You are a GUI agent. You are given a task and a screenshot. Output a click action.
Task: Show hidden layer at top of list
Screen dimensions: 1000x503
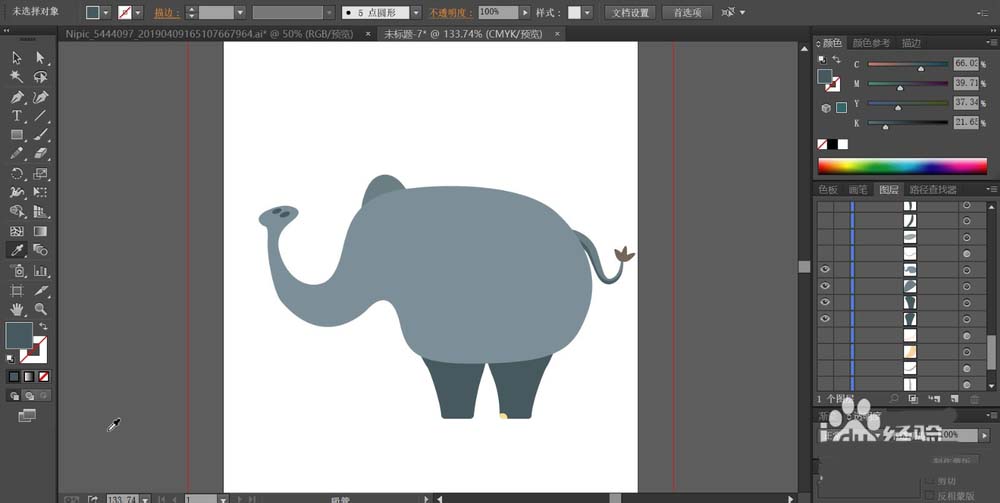(825, 205)
